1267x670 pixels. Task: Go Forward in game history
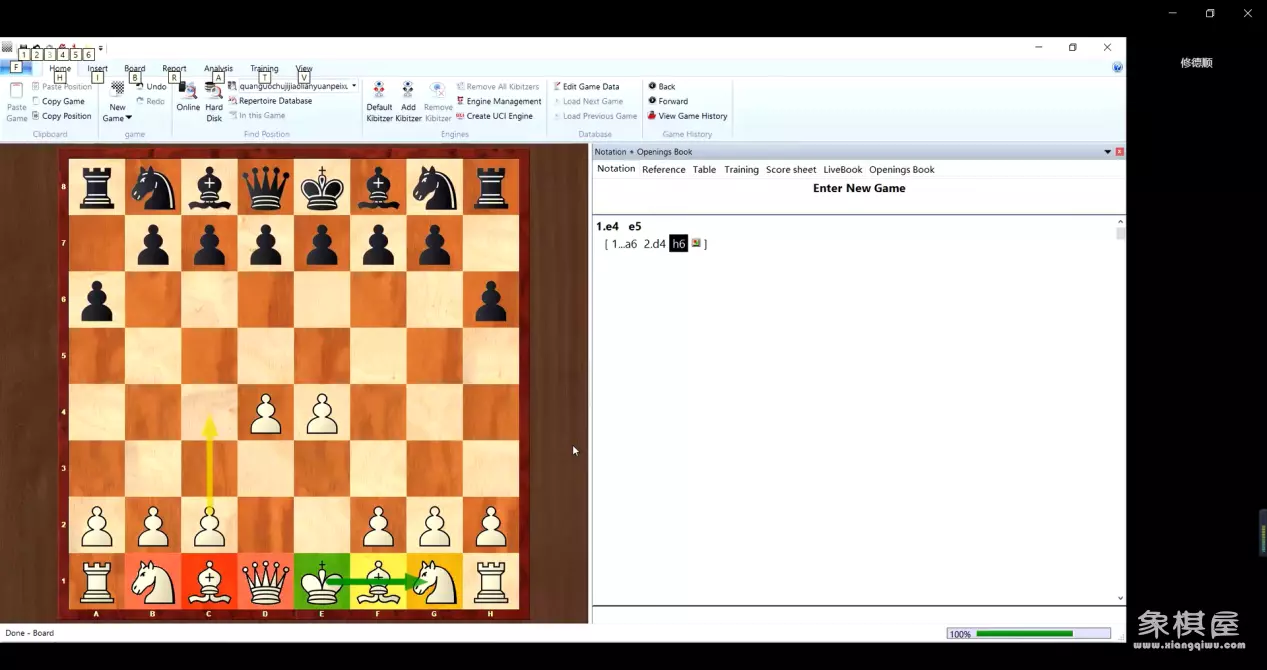point(668,101)
